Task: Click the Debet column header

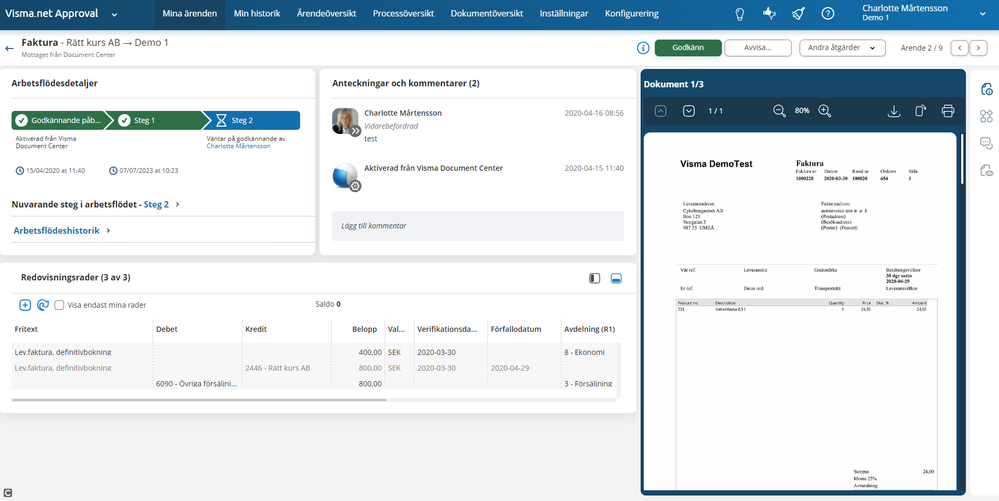Action: (167, 330)
